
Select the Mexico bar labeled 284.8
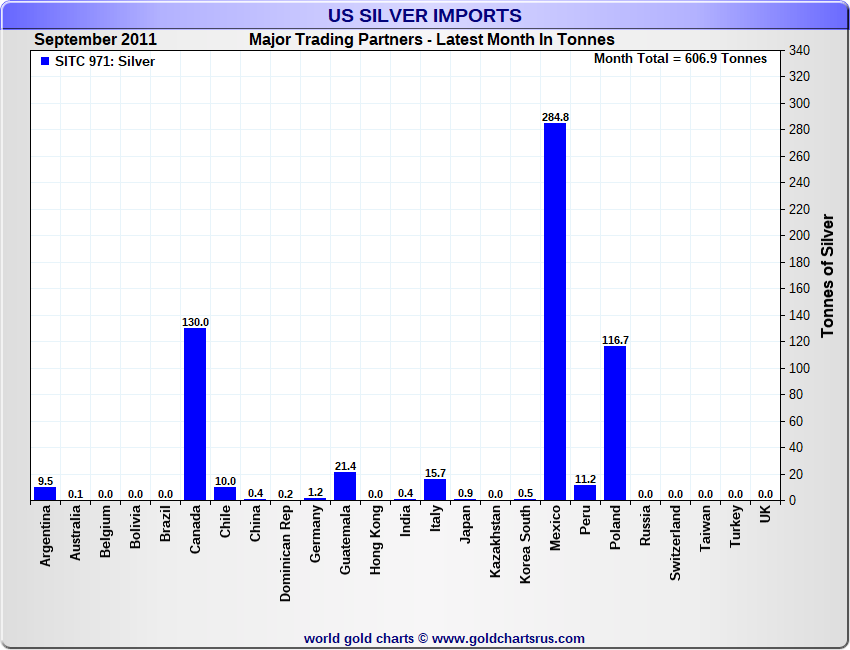pos(555,312)
